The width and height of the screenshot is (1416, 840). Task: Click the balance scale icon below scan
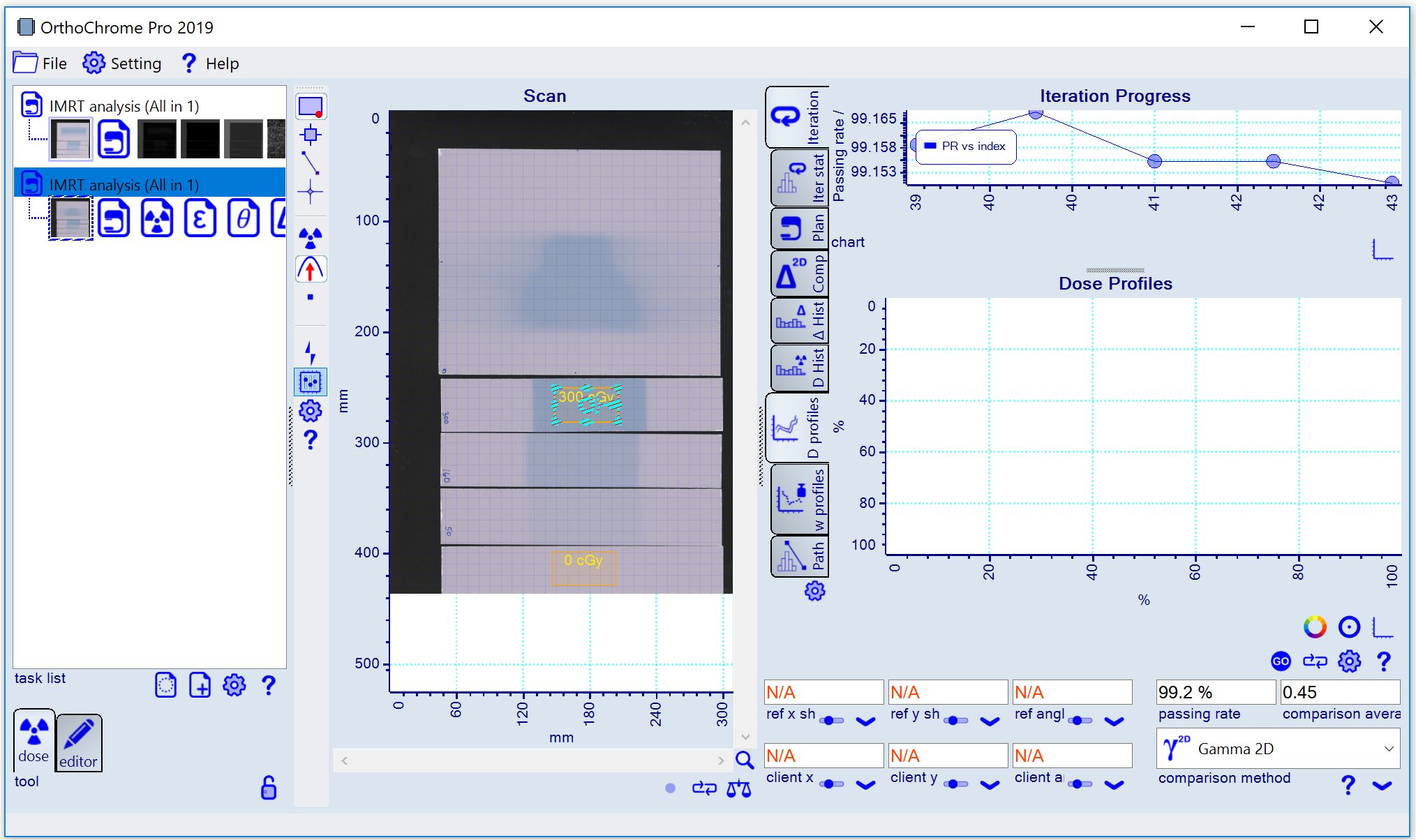[739, 788]
